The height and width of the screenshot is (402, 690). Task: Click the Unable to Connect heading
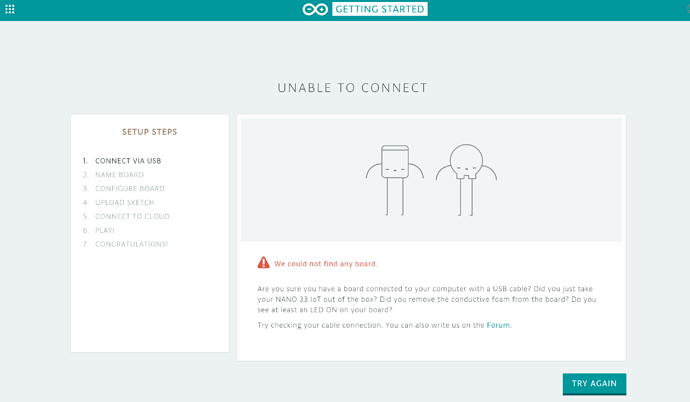[352, 88]
